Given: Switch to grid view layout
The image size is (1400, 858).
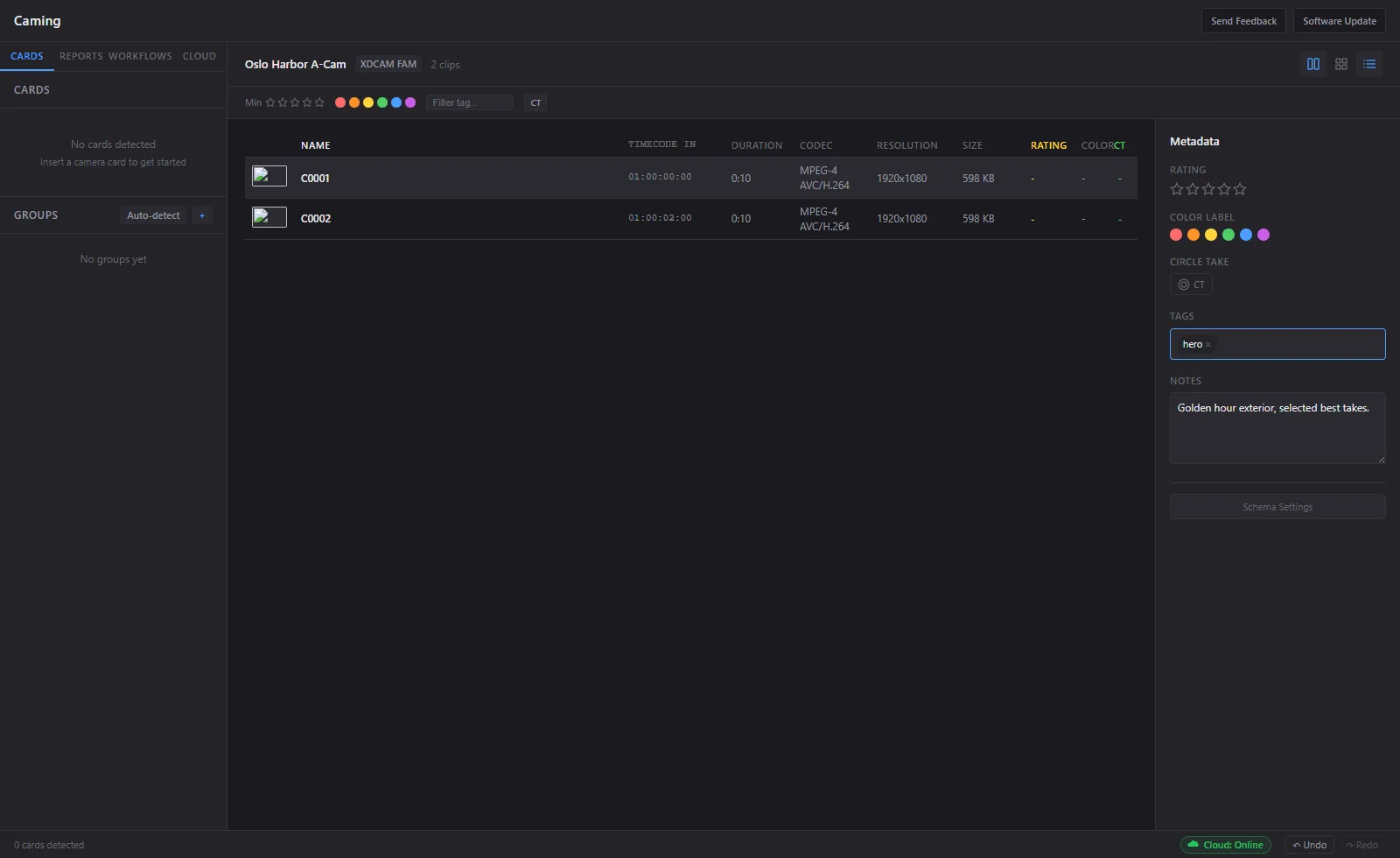Looking at the screenshot, I should click(x=1341, y=63).
